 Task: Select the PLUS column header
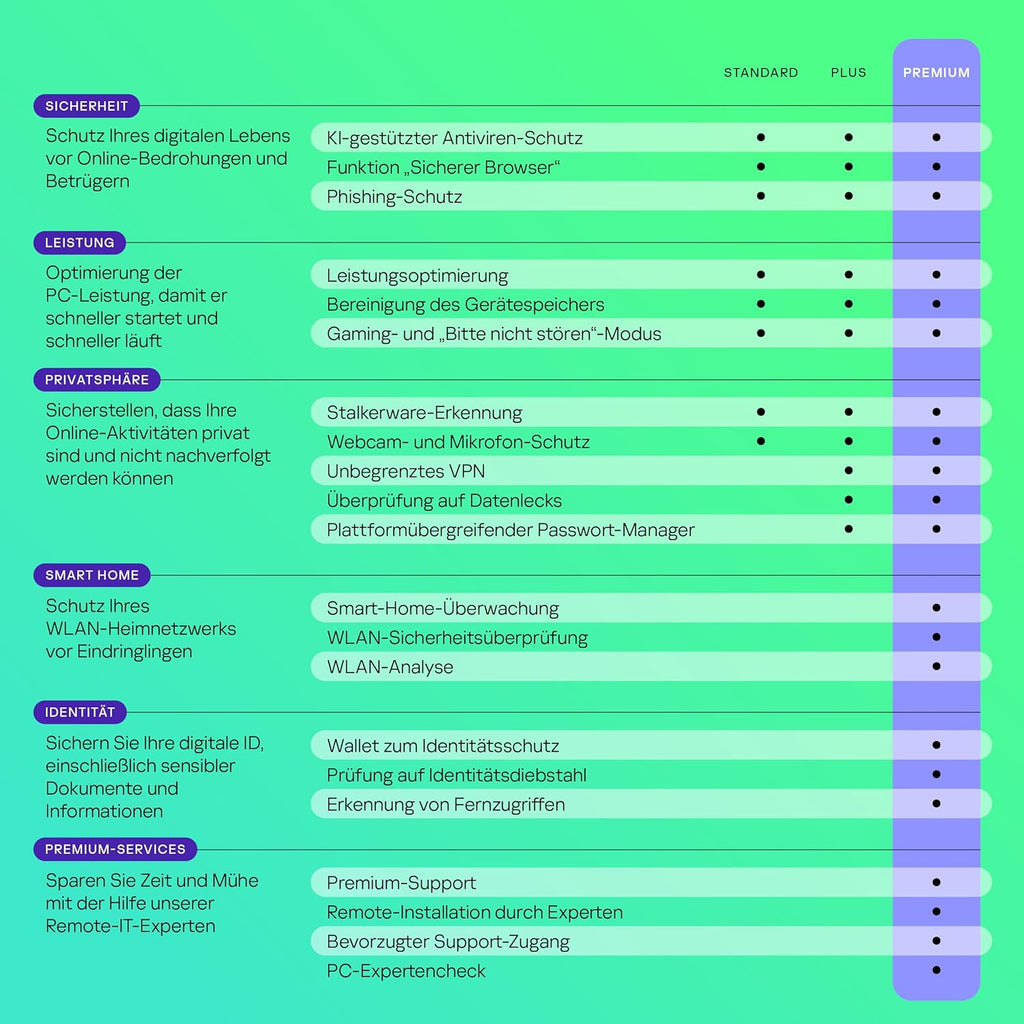tap(848, 73)
